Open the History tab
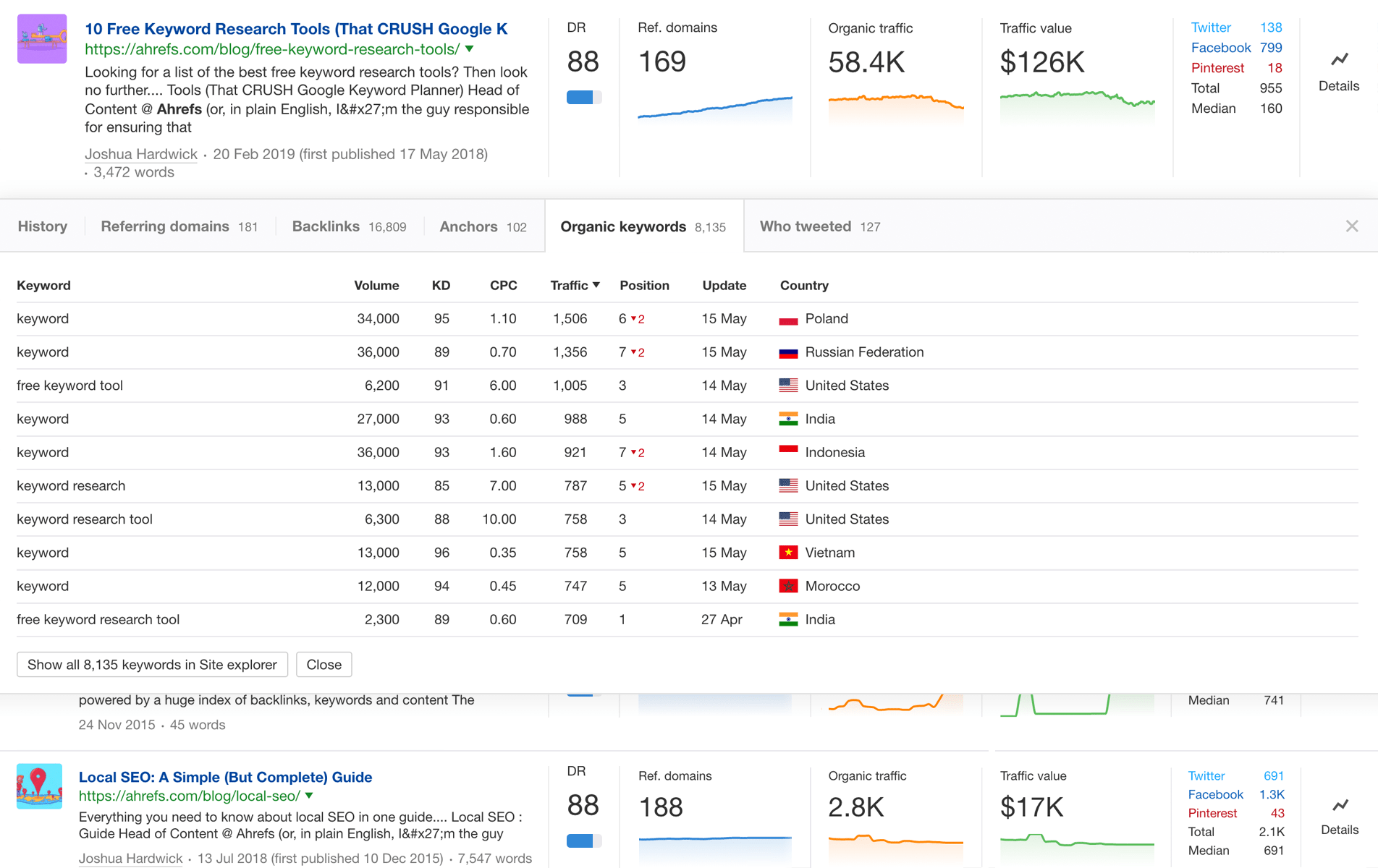Viewport: 1378px width, 868px height. click(x=42, y=226)
